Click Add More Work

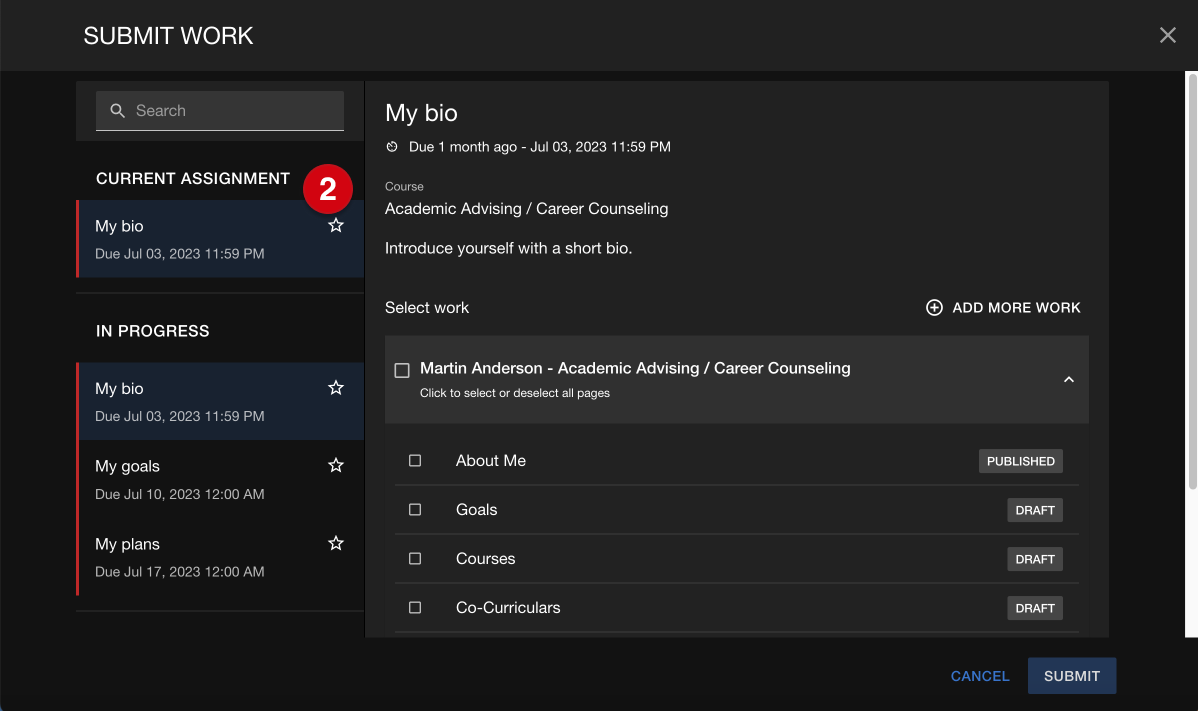1003,308
